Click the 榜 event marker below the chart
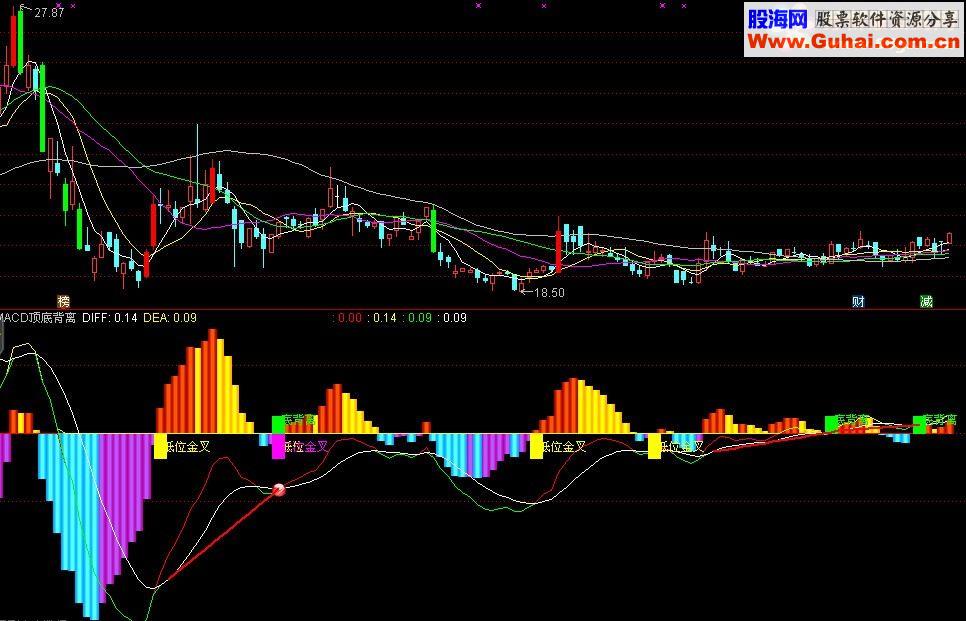Screen dimensions: 966x621 click(63, 301)
